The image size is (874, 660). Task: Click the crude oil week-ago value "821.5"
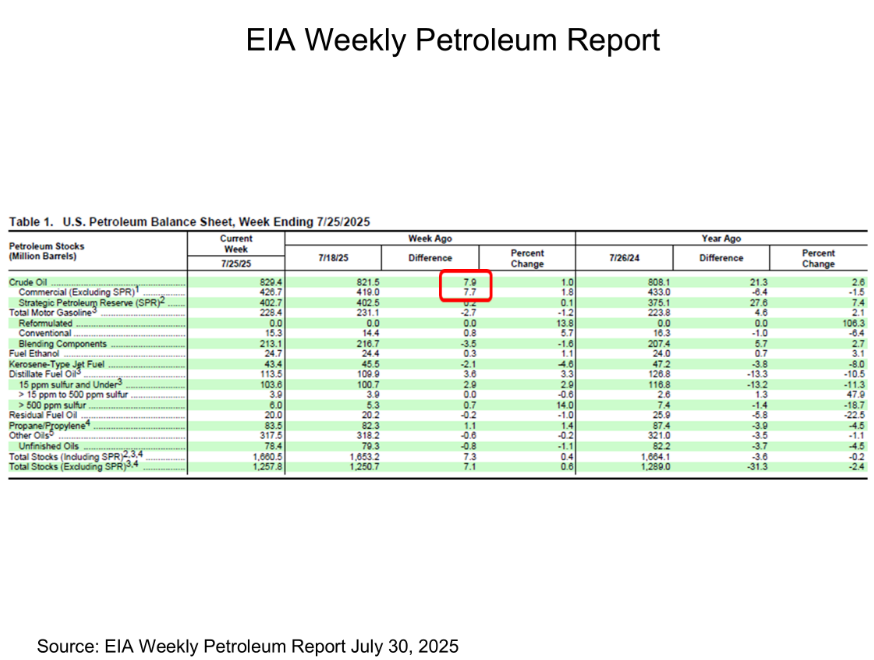368,283
